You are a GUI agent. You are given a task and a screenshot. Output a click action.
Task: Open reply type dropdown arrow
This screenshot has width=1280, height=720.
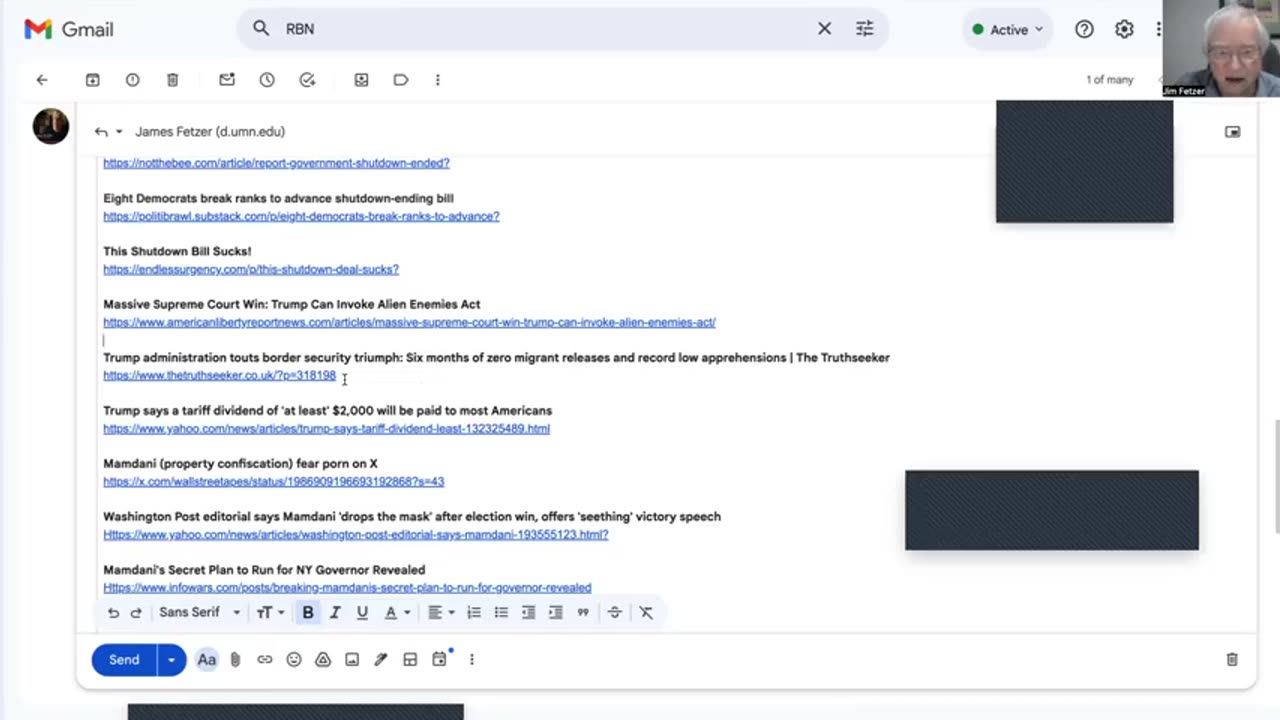click(119, 132)
